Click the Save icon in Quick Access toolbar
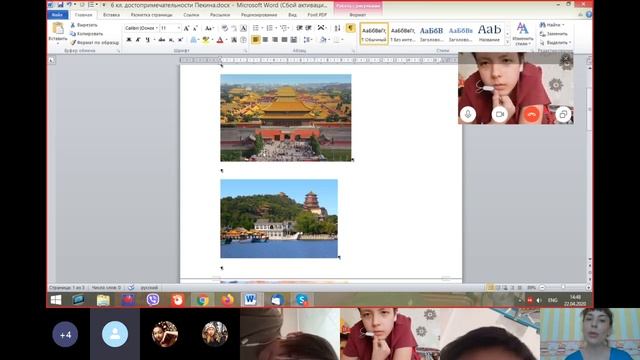 coord(60,5)
